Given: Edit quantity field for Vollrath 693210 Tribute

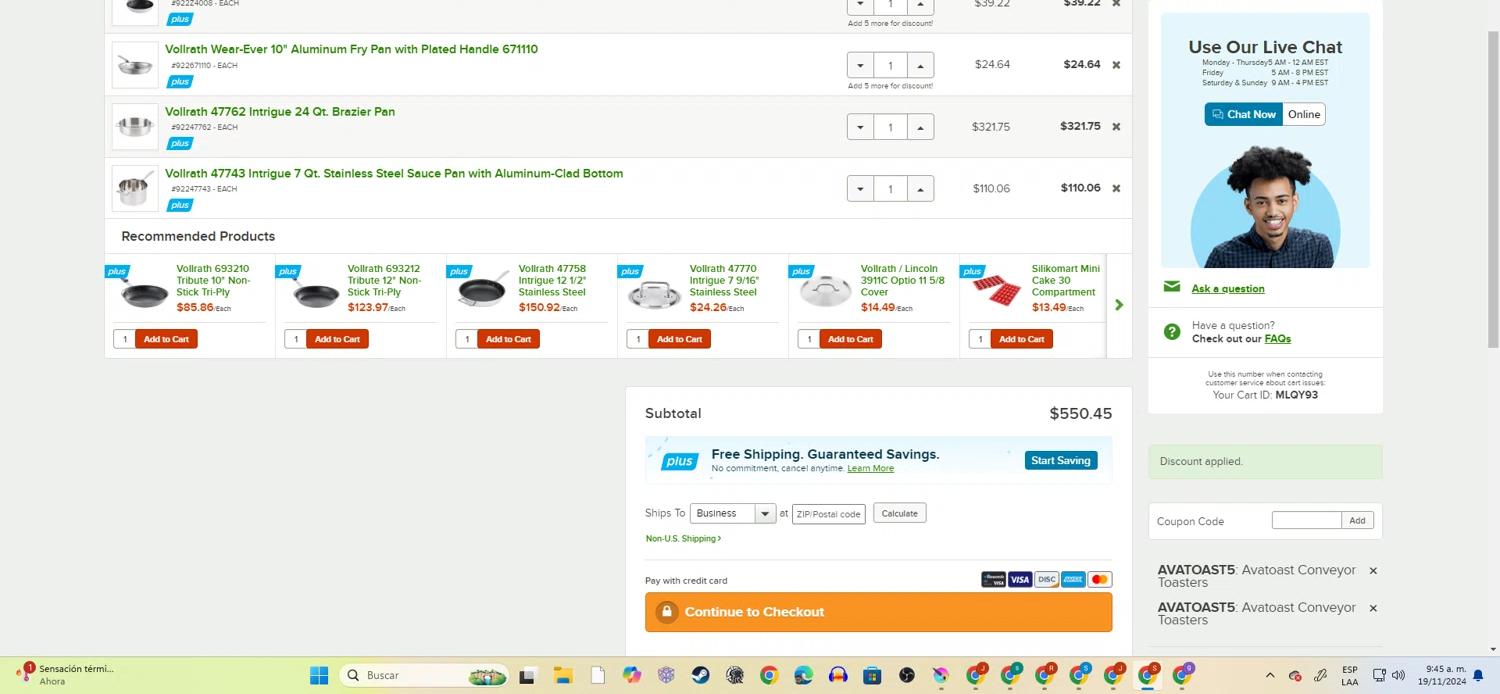Looking at the screenshot, I should click(x=124, y=339).
